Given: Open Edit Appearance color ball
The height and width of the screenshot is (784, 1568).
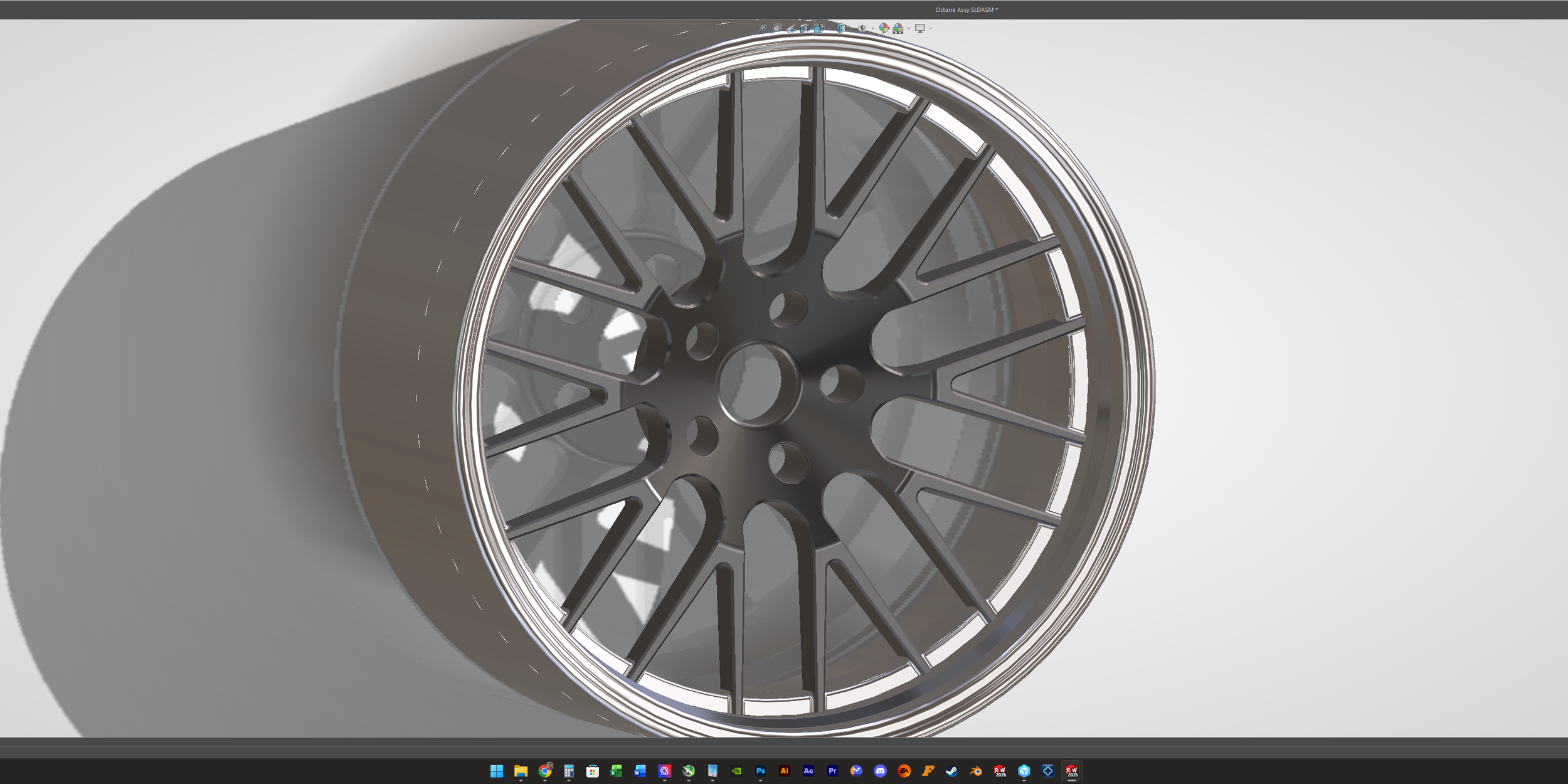Looking at the screenshot, I should pyautogui.click(x=884, y=28).
